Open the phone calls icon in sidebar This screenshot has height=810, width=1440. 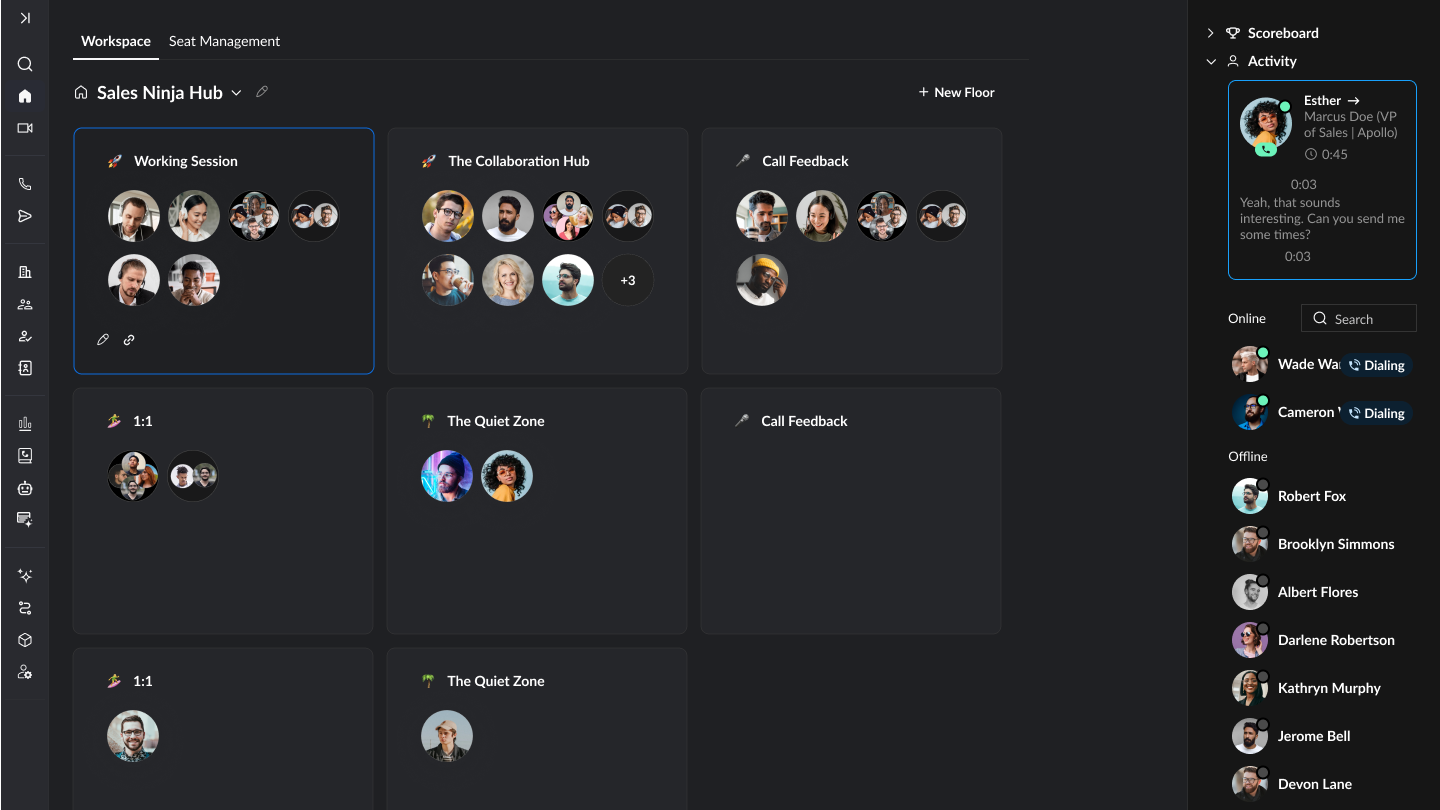pyautogui.click(x=25, y=184)
